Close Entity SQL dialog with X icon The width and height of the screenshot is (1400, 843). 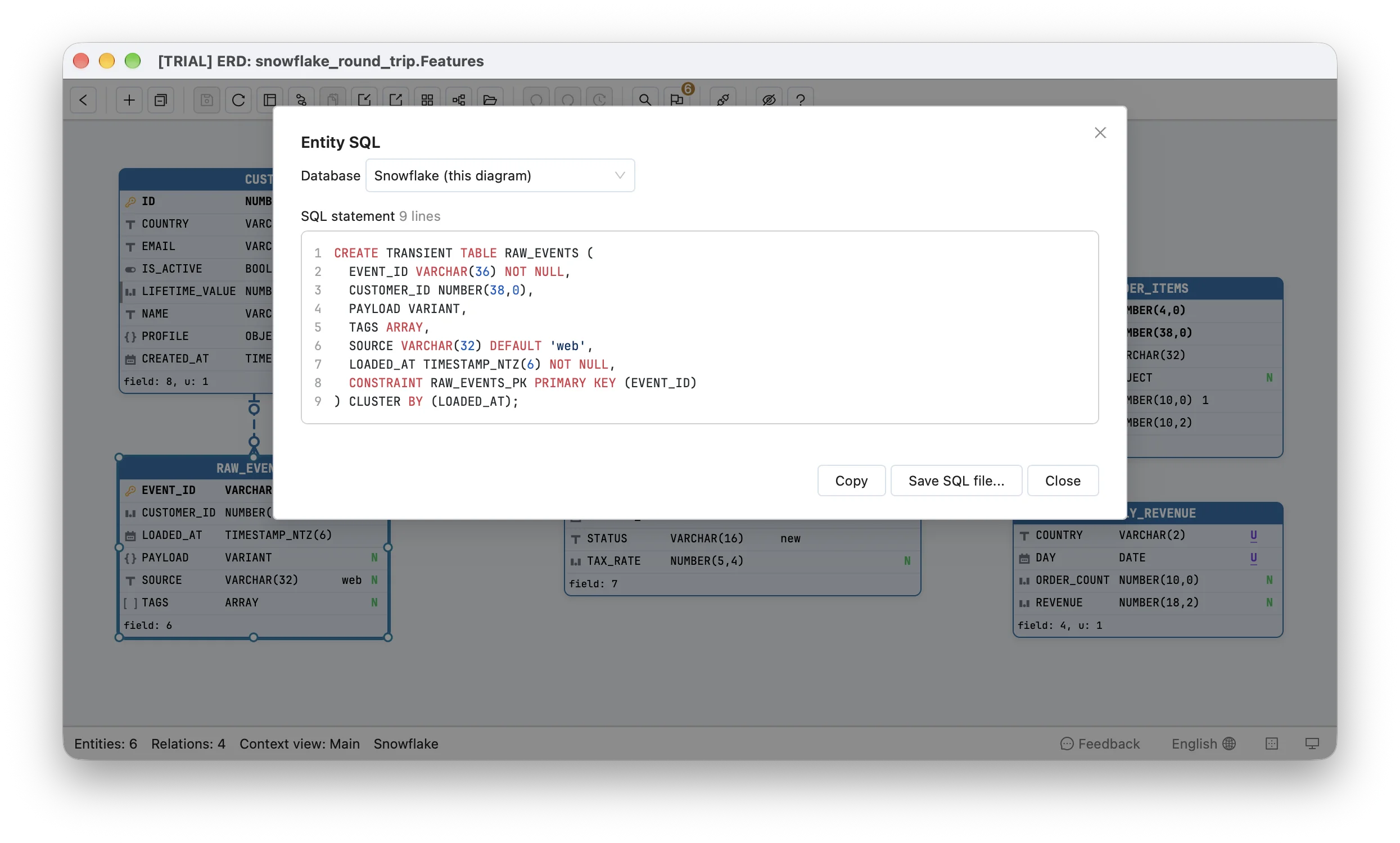click(x=1100, y=133)
